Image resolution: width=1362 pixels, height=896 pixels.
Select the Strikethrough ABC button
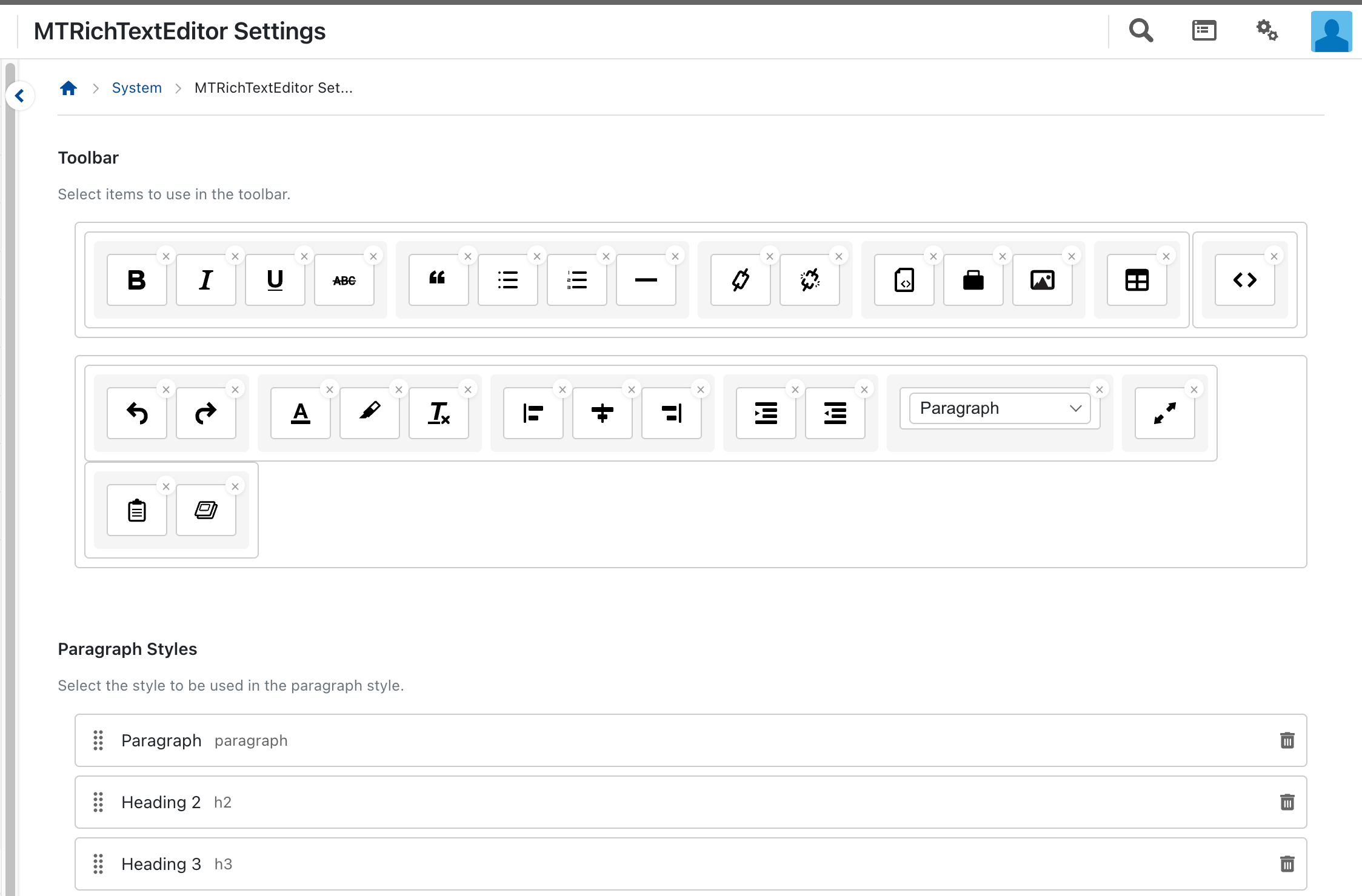coord(344,280)
